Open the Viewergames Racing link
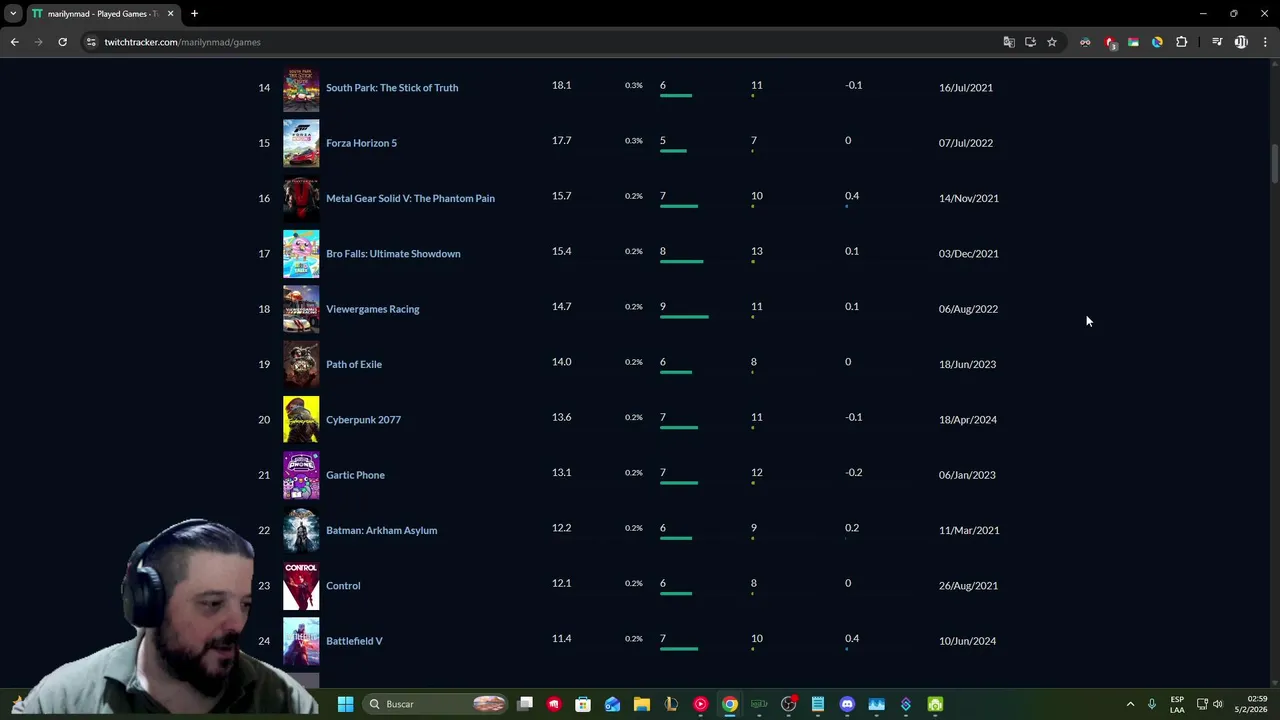Viewport: 1280px width, 720px height. tap(372, 309)
